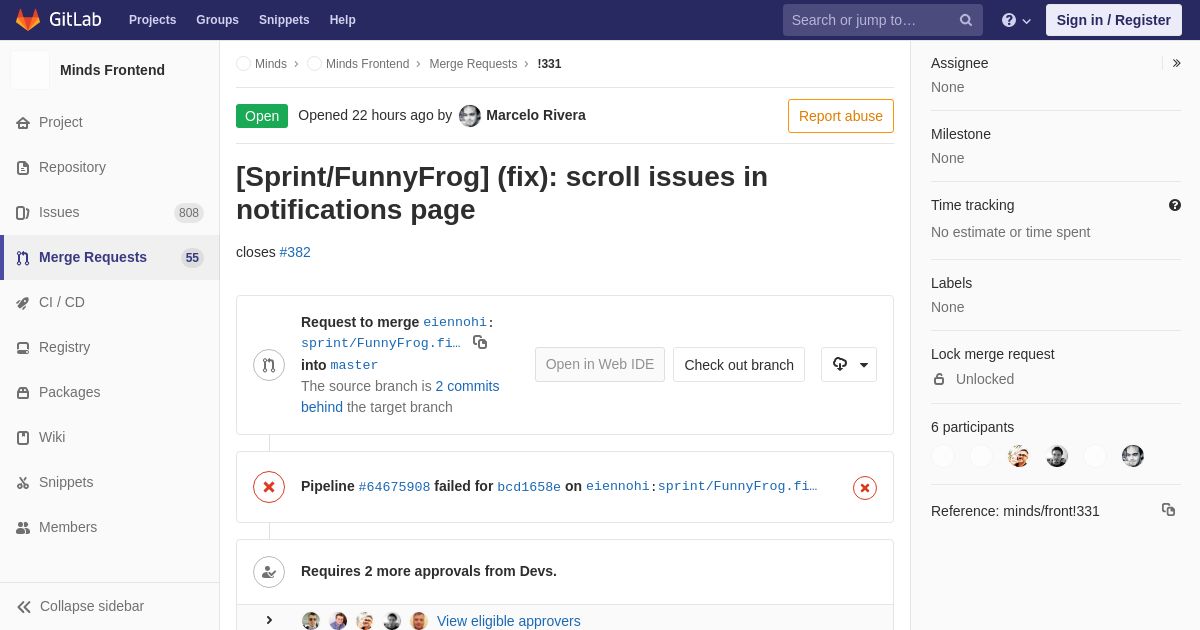Click the Open status badge

[x=262, y=116]
